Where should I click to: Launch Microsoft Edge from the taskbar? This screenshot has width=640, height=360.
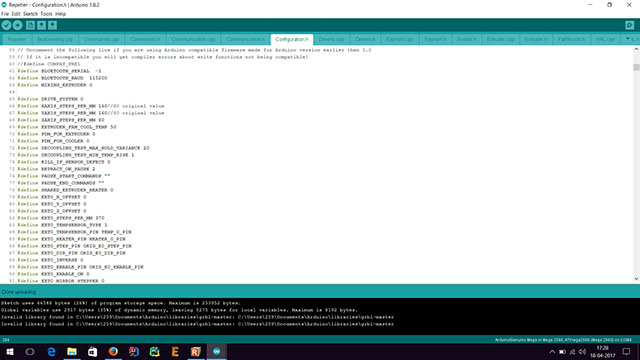[51, 351]
